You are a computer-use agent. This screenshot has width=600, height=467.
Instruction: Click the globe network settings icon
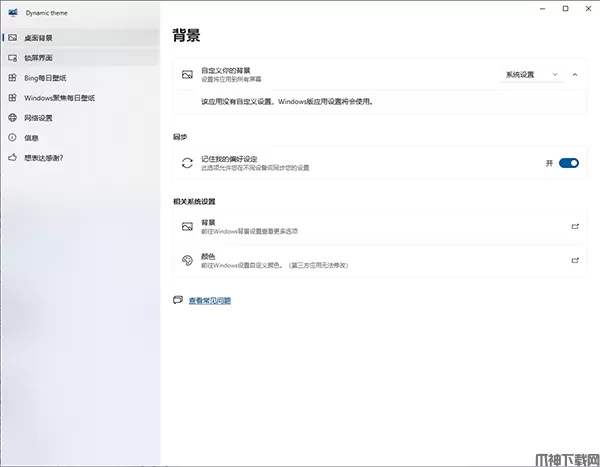[13, 117]
